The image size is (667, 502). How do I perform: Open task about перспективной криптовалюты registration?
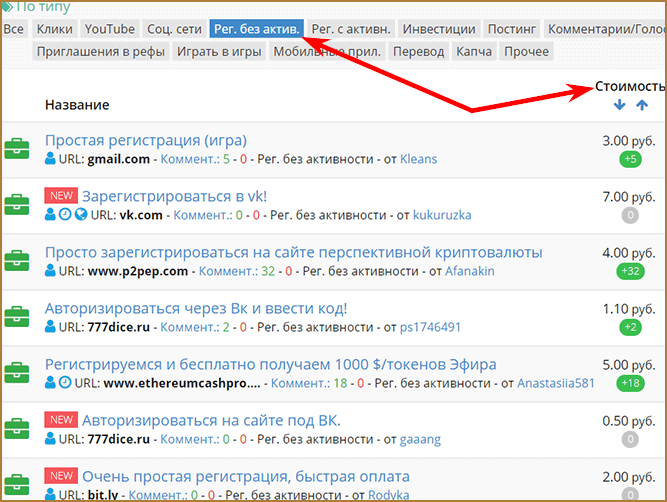294,252
